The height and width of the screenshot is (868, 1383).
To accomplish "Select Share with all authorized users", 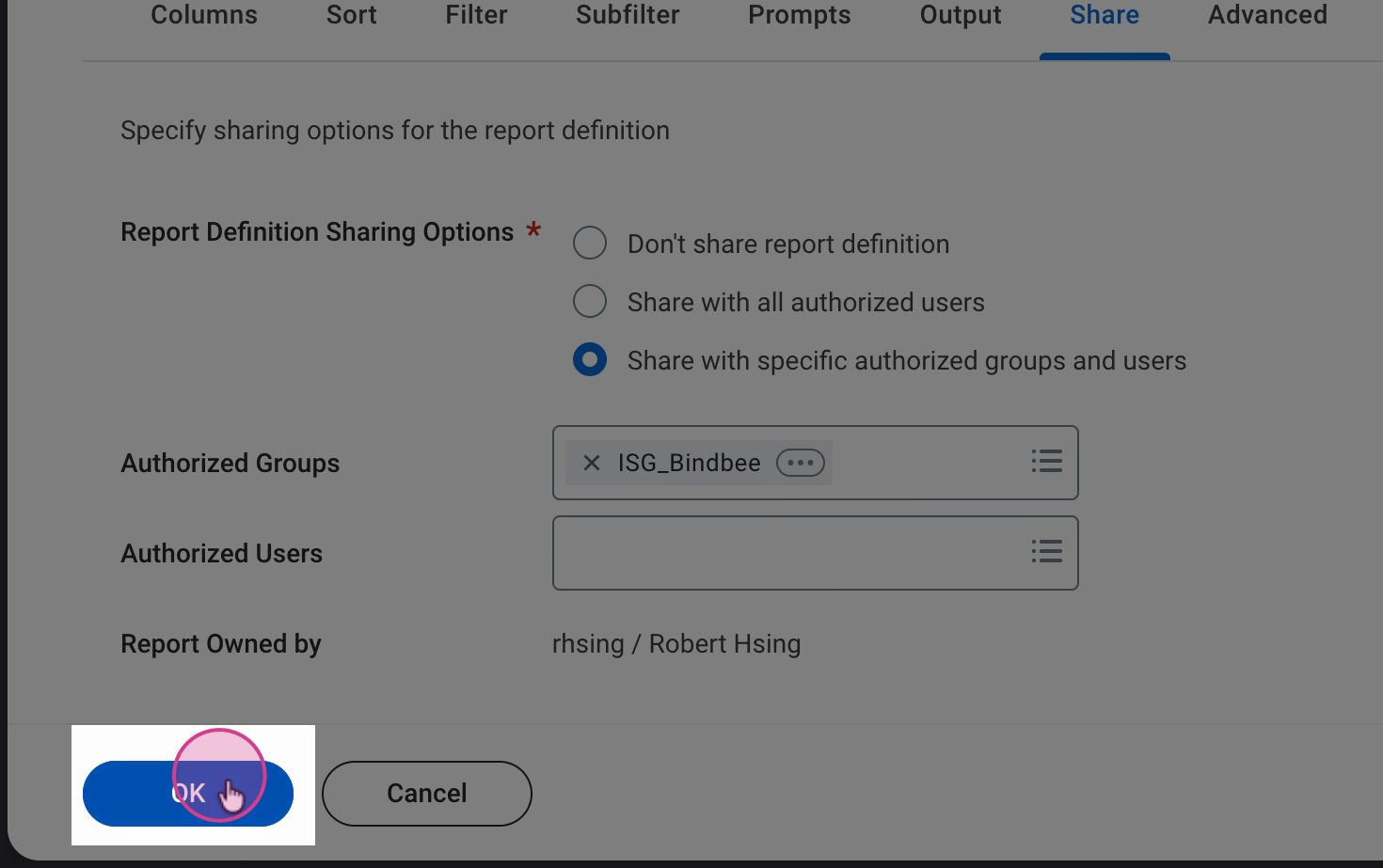I will pos(590,301).
